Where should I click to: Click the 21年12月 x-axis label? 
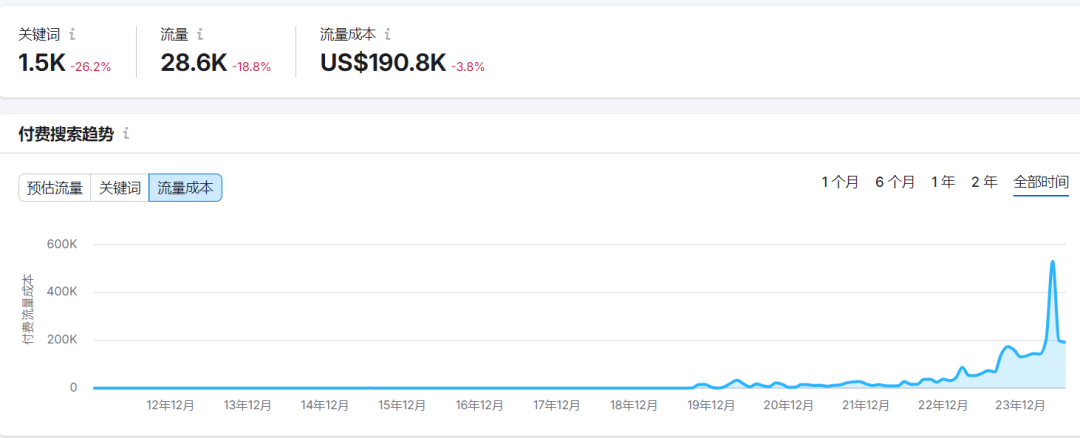pyautogui.click(x=867, y=406)
